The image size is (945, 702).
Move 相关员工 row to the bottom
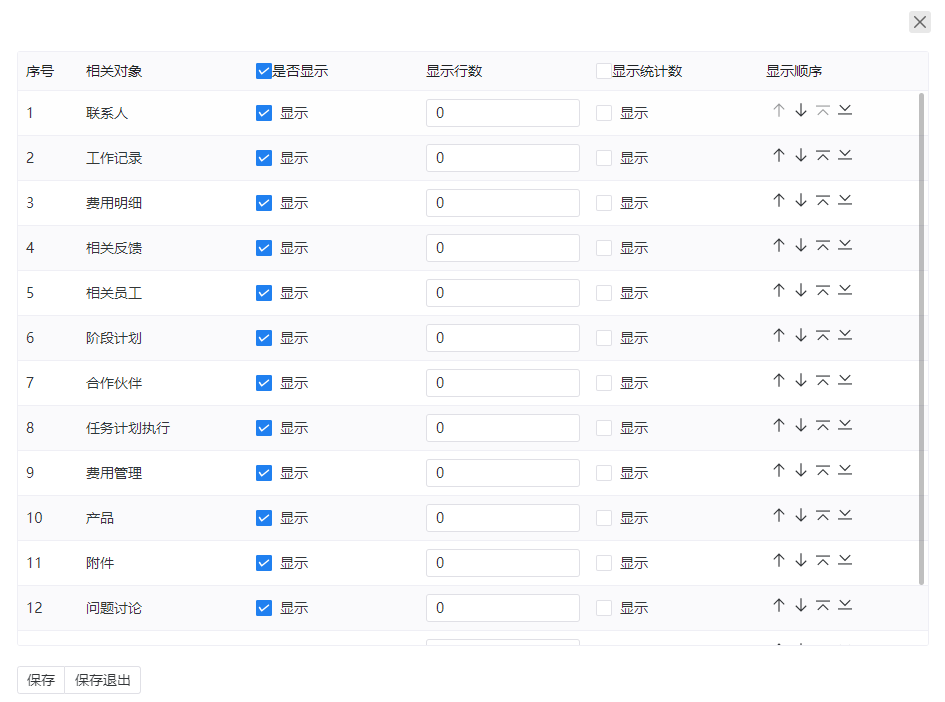[845, 290]
